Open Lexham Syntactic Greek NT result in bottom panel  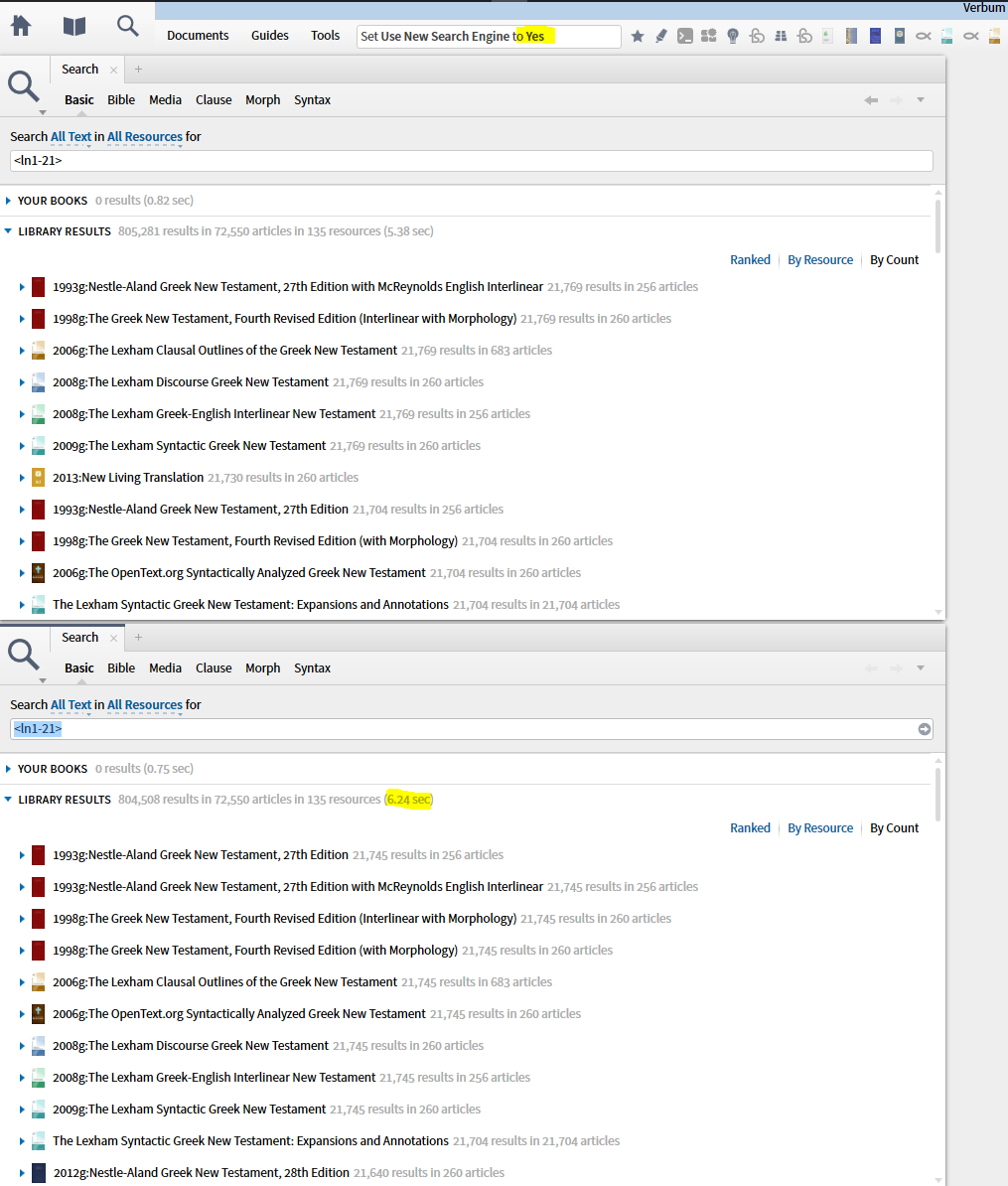189,1109
